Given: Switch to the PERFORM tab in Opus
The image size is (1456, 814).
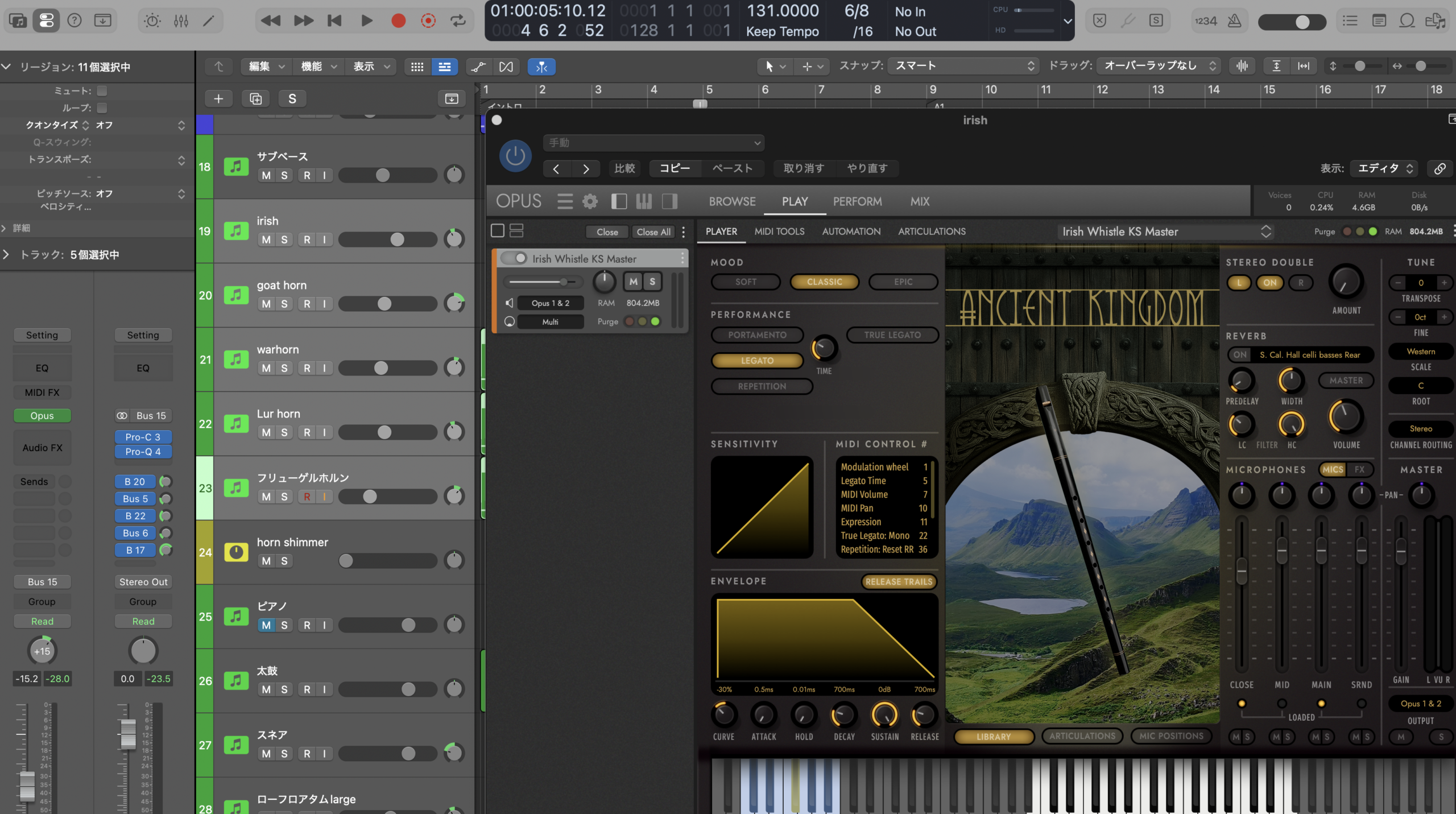Looking at the screenshot, I should pyautogui.click(x=857, y=201).
